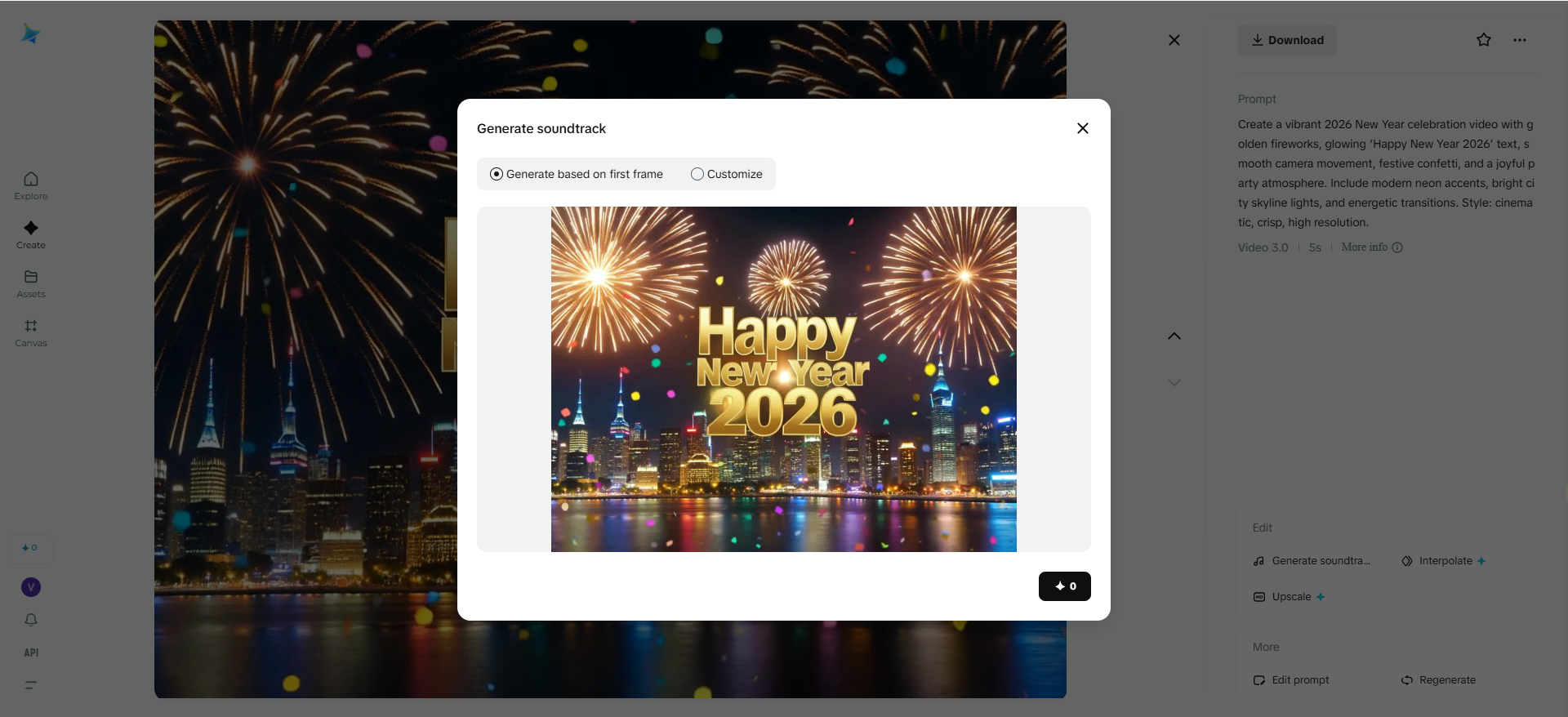The height and width of the screenshot is (717, 1568).
Task: Go to the next video with down chevron
Action: coord(1174,382)
